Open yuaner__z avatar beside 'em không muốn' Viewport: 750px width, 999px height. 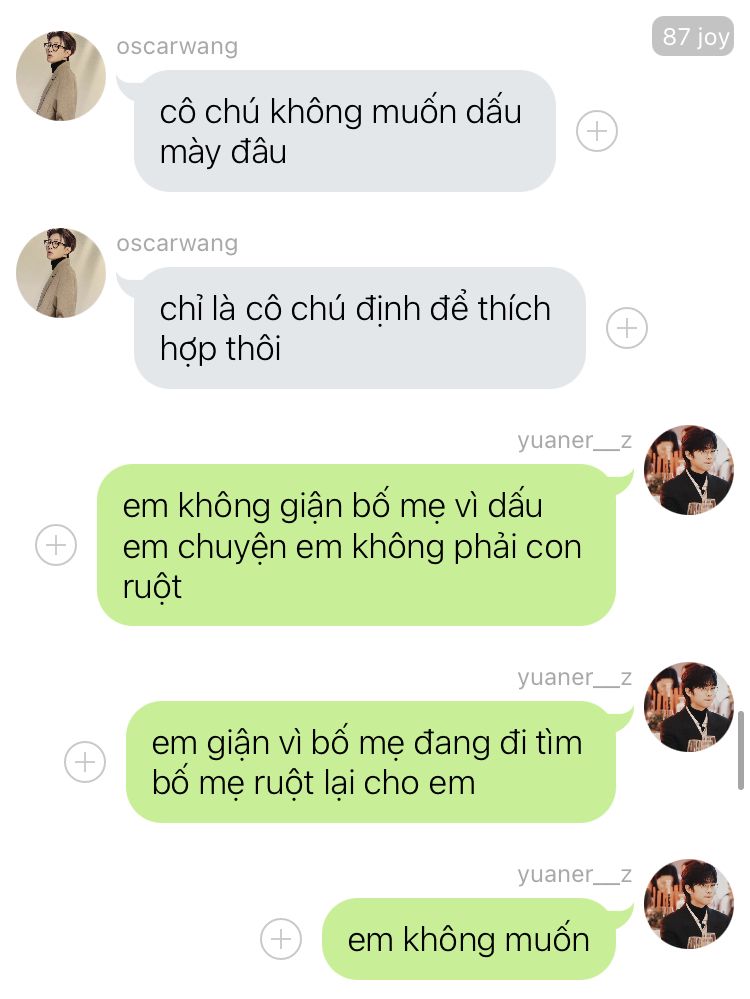point(689,903)
